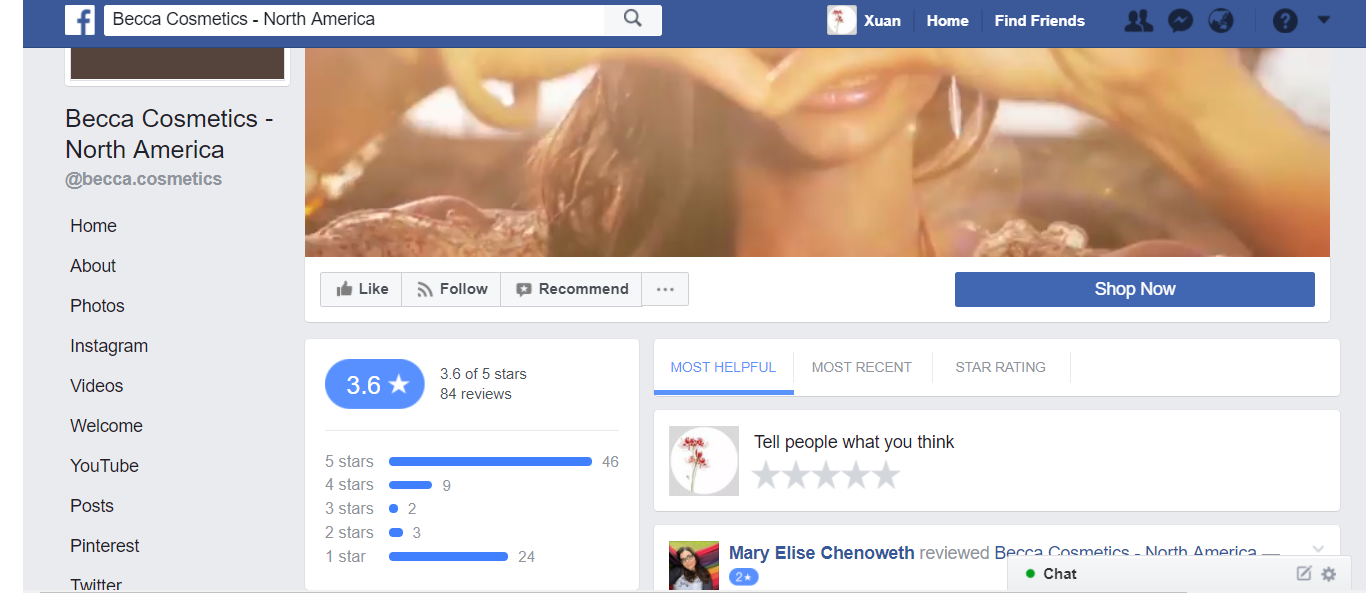Open the friend requests icon
1366x593 pixels.
coord(1138,20)
